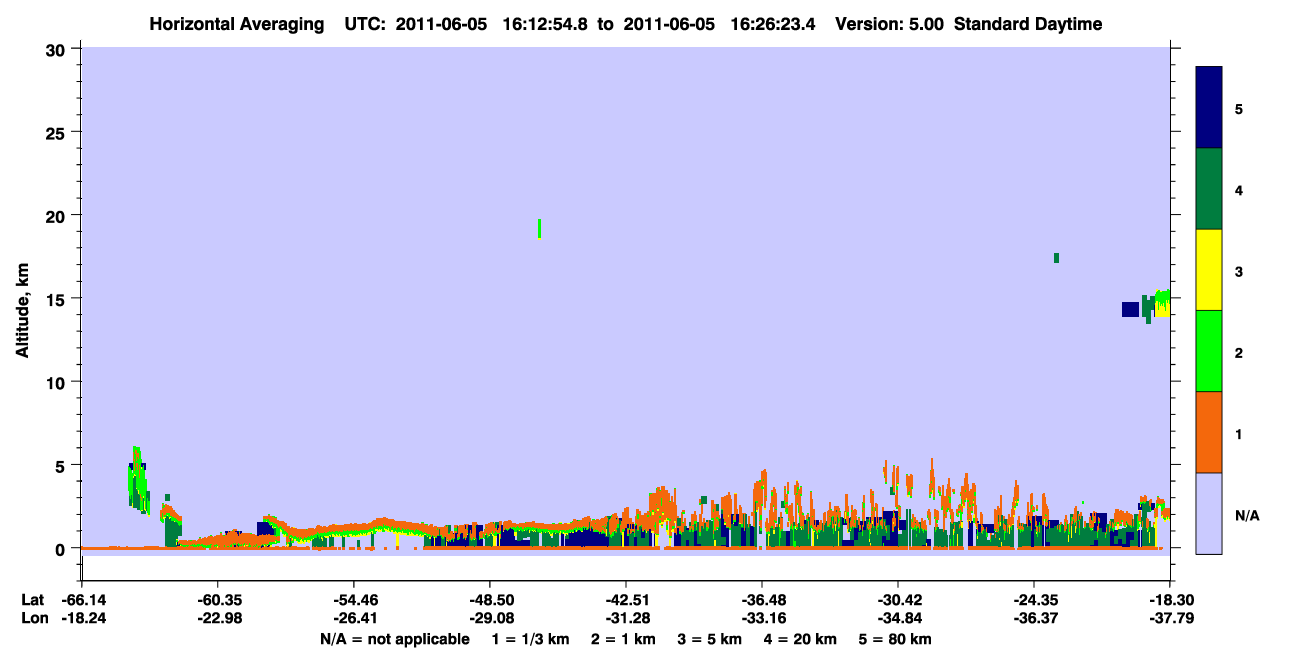
Task: Click legend text '5 = 80 km'
Action: tap(896, 639)
